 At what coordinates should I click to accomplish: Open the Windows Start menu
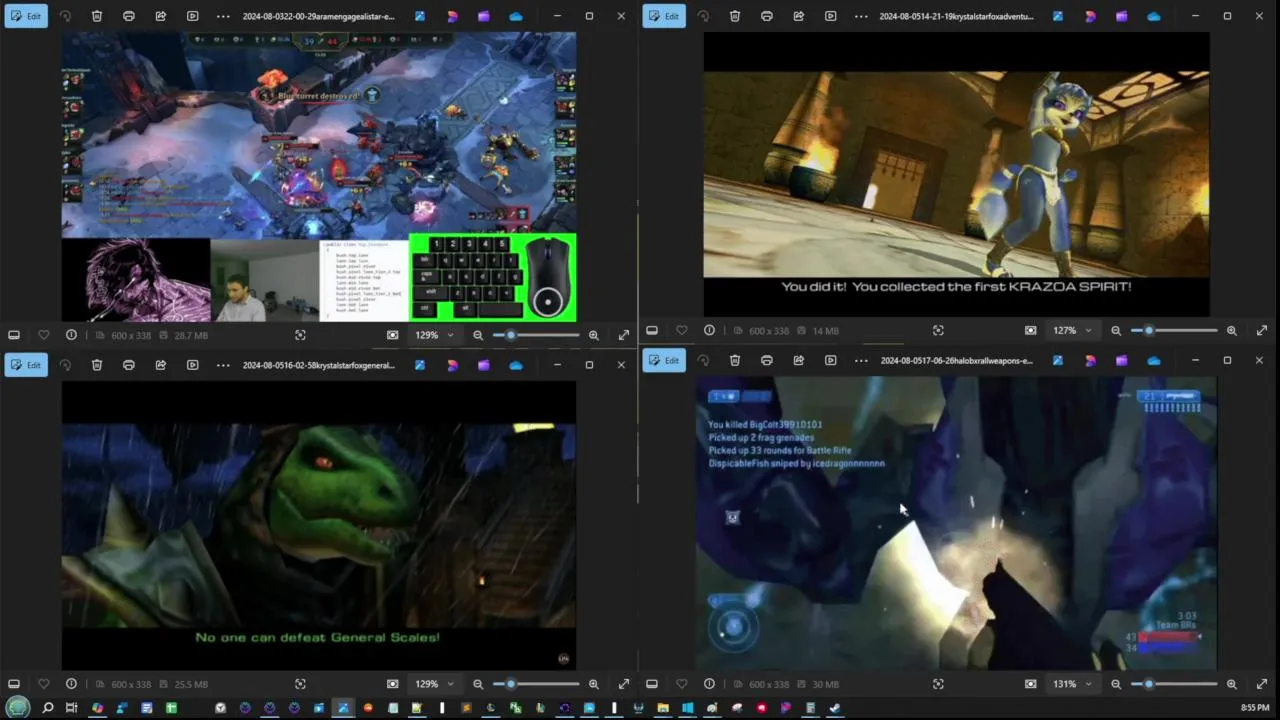18,708
